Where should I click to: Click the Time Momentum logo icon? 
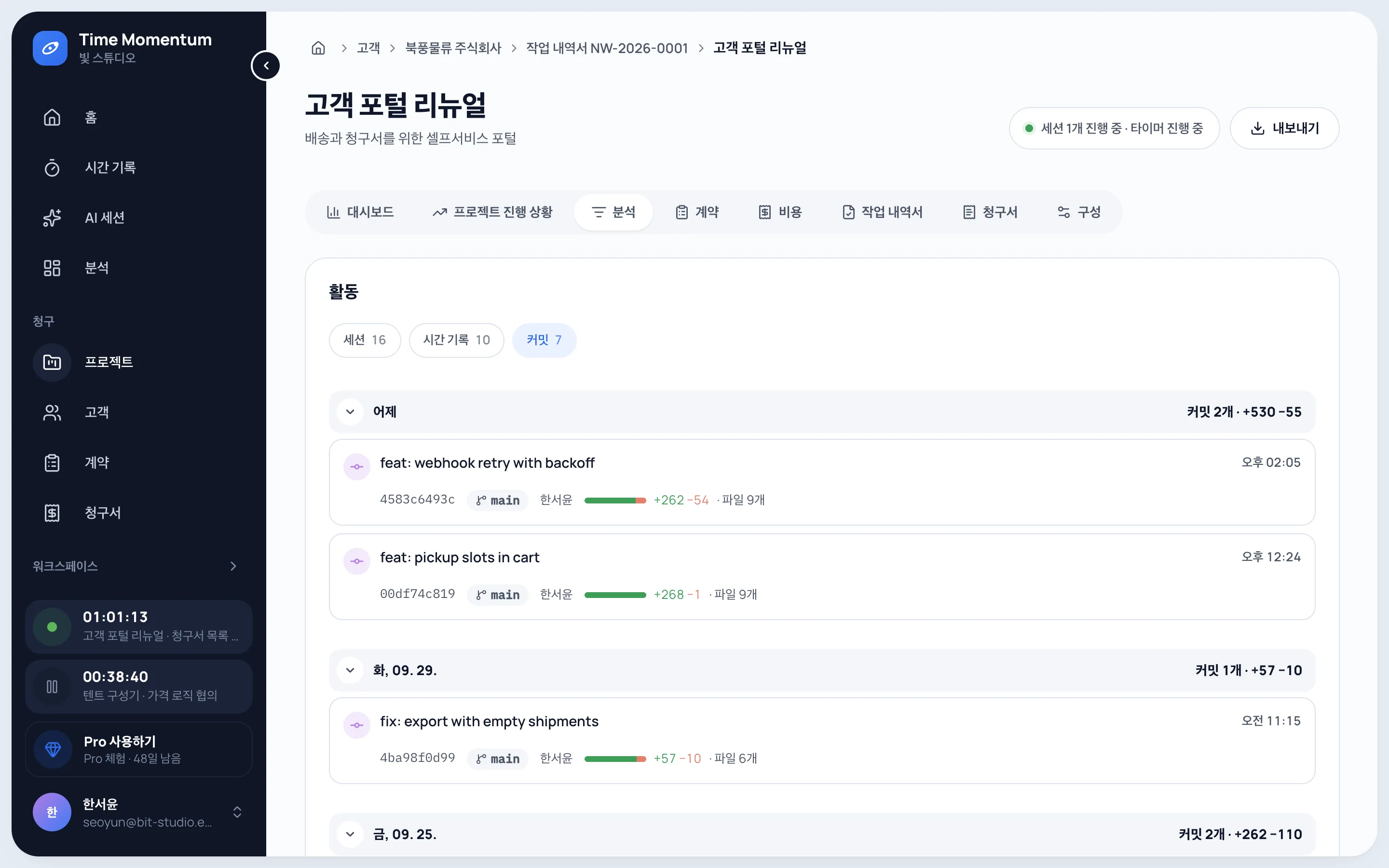pyautogui.click(x=50, y=48)
